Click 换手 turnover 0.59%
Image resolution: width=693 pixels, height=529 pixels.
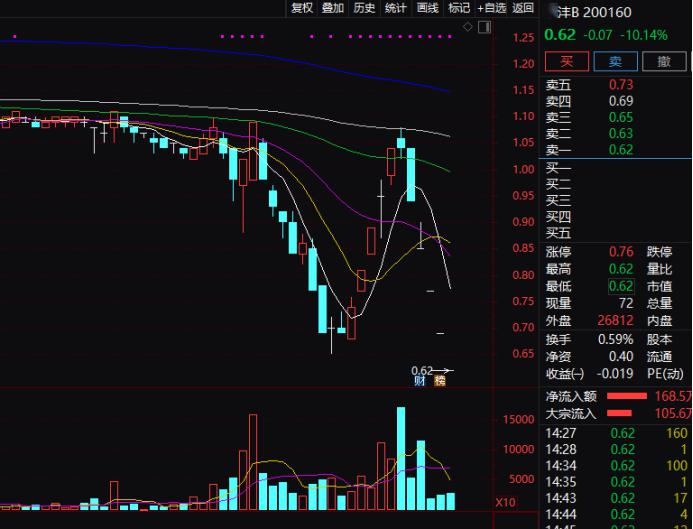(615, 339)
